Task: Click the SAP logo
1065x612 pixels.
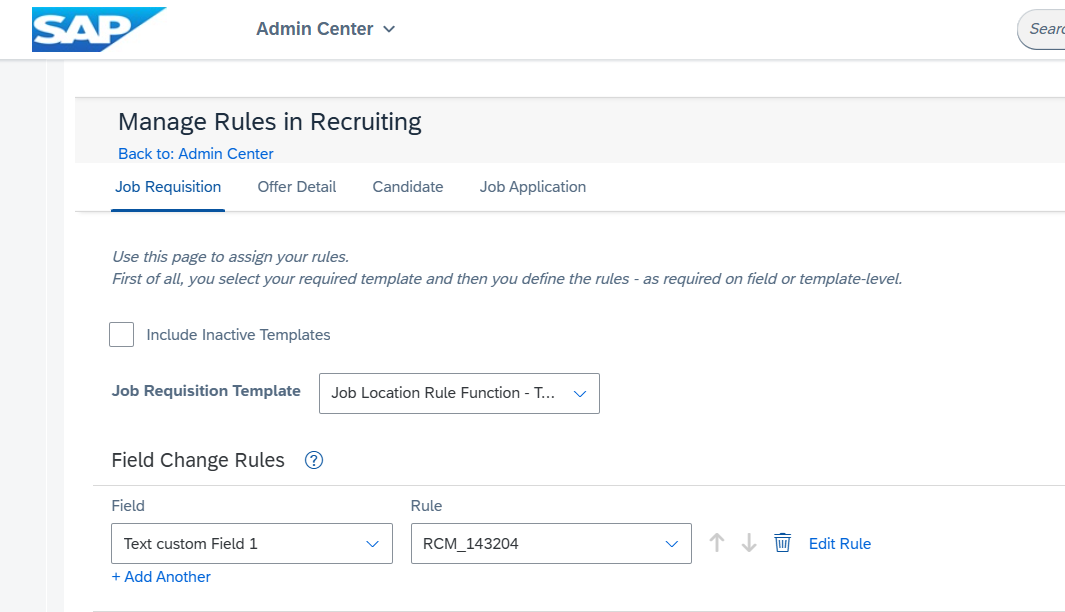Action: coord(98,29)
